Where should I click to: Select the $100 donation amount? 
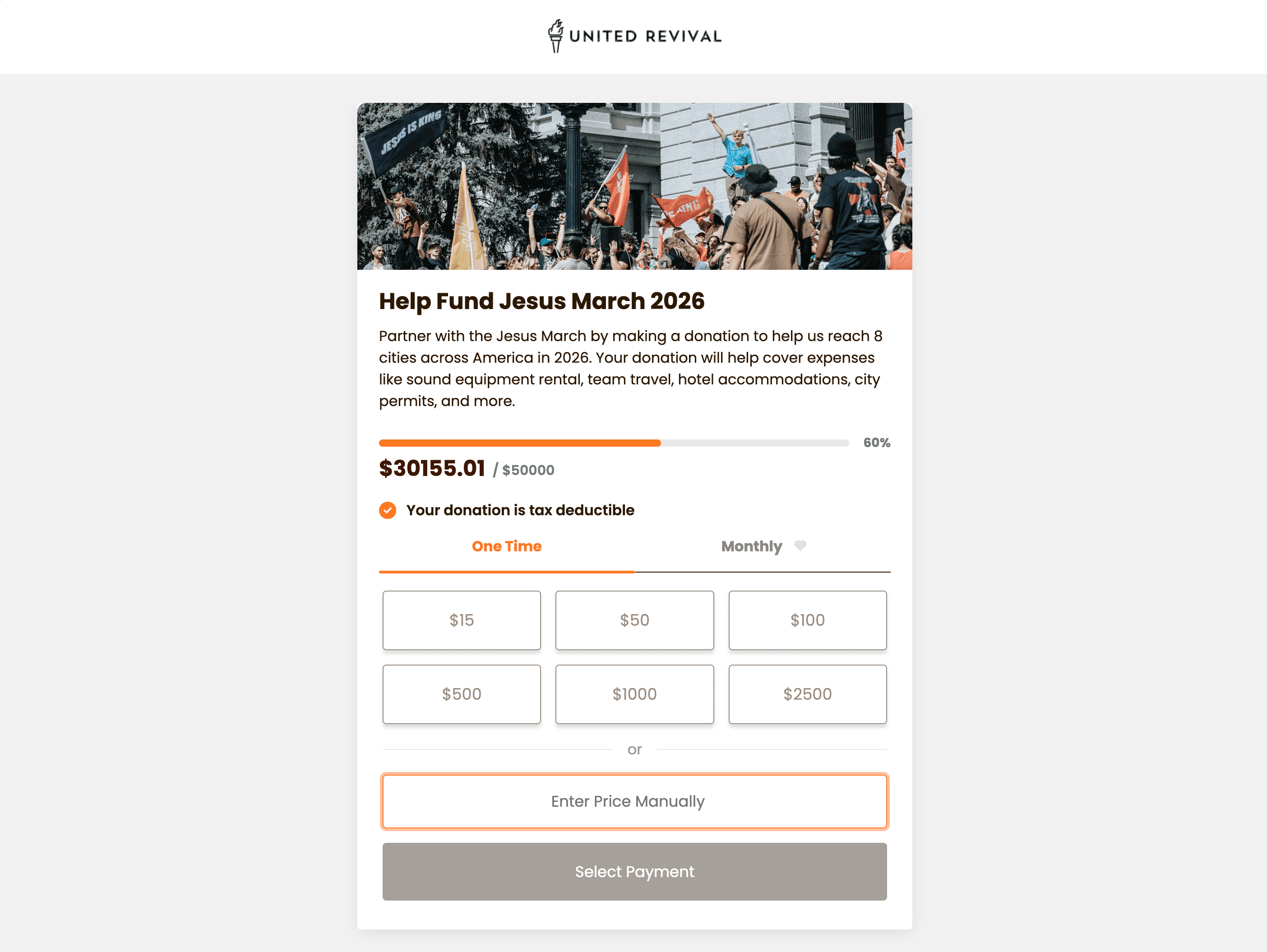click(807, 620)
